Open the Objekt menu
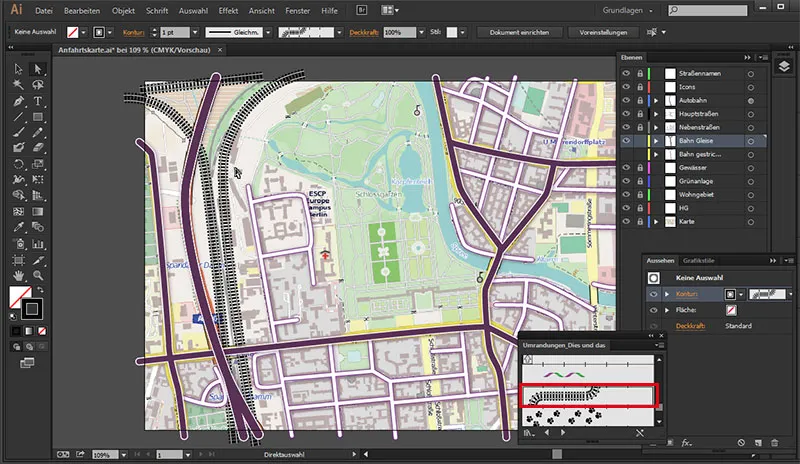Viewport: 800px width, 464px height. (123, 10)
